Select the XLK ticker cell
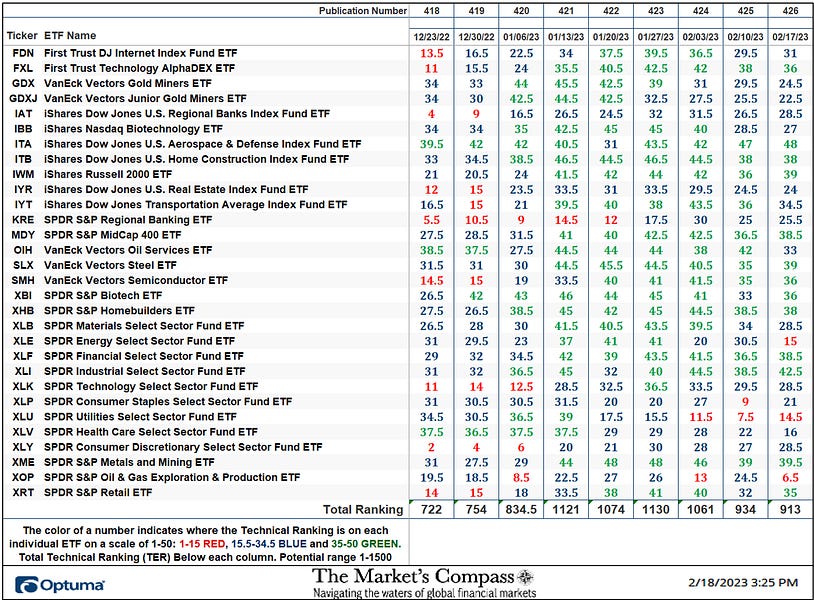Viewport: 814px width, 600px height. pyautogui.click(x=23, y=386)
